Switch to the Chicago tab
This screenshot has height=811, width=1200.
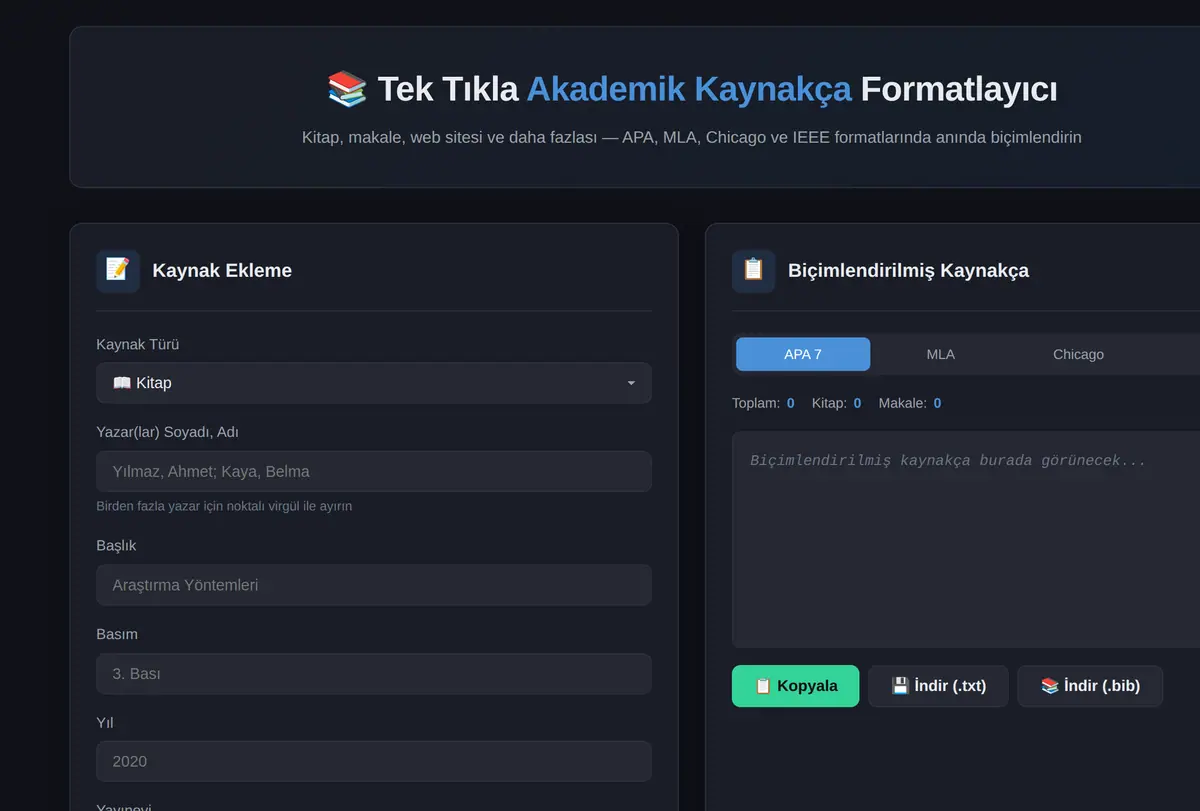(1078, 354)
